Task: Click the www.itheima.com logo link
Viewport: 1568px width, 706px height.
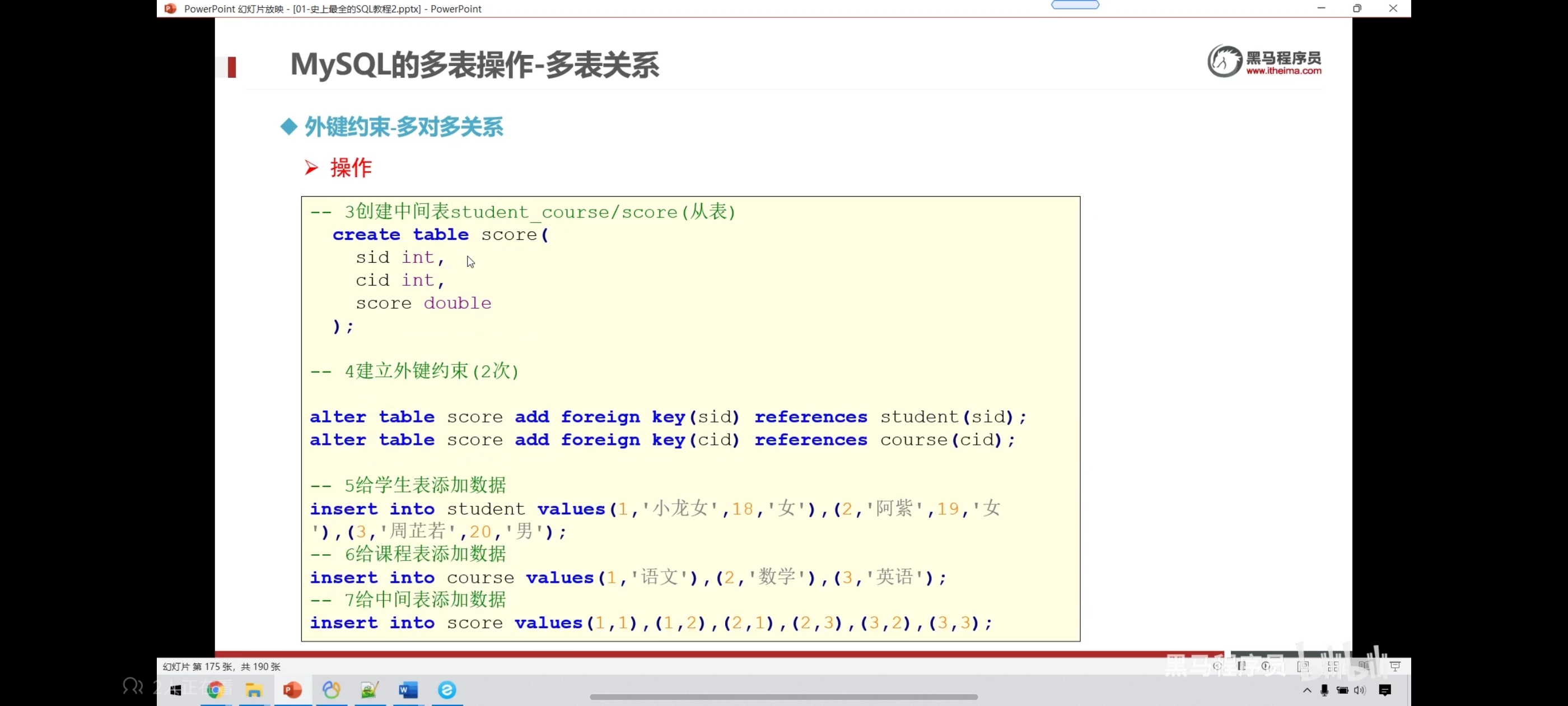Action: point(1283,71)
